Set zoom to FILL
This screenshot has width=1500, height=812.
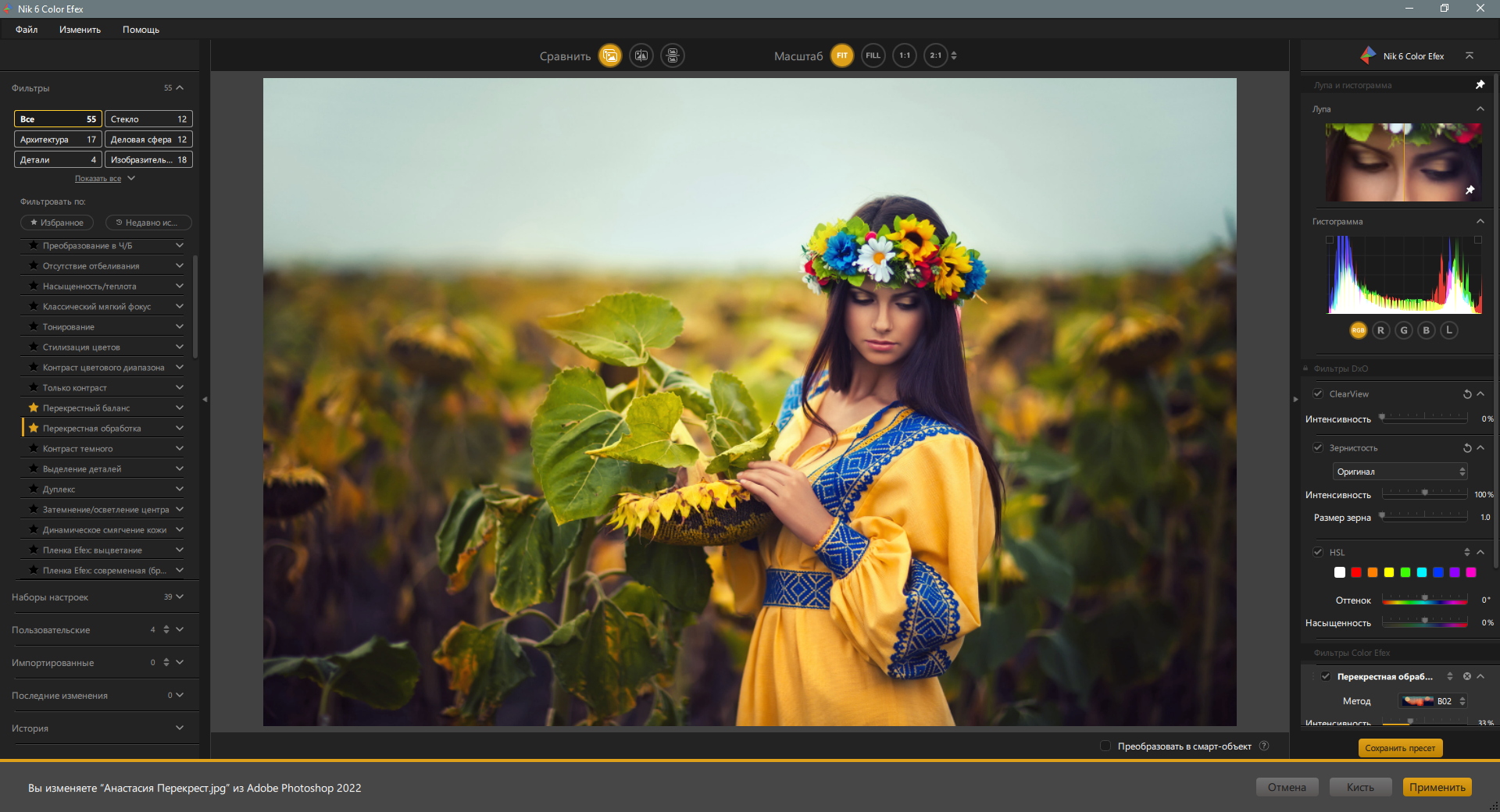point(873,55)
